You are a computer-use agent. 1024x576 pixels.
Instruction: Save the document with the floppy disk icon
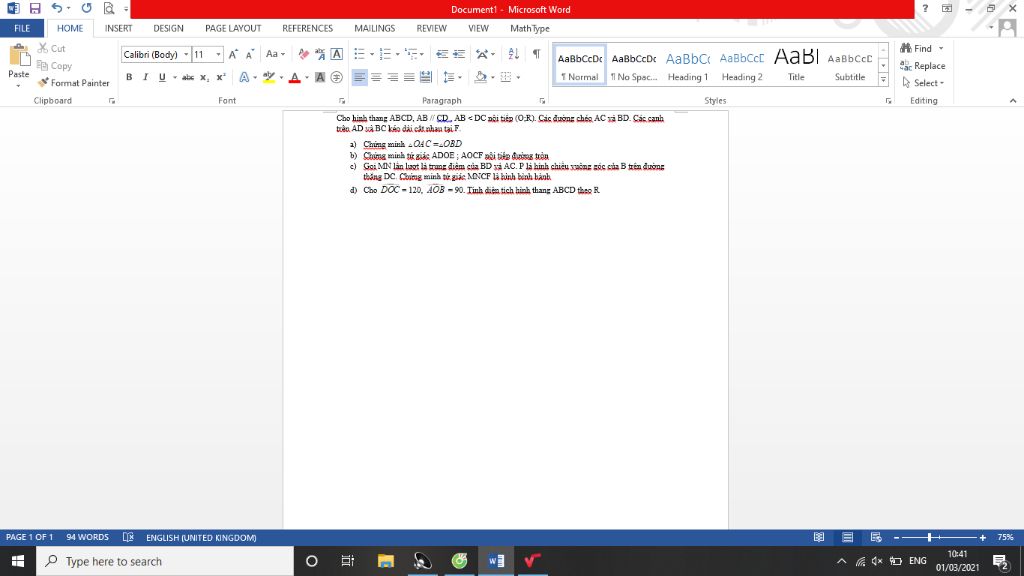pos(35,8)
